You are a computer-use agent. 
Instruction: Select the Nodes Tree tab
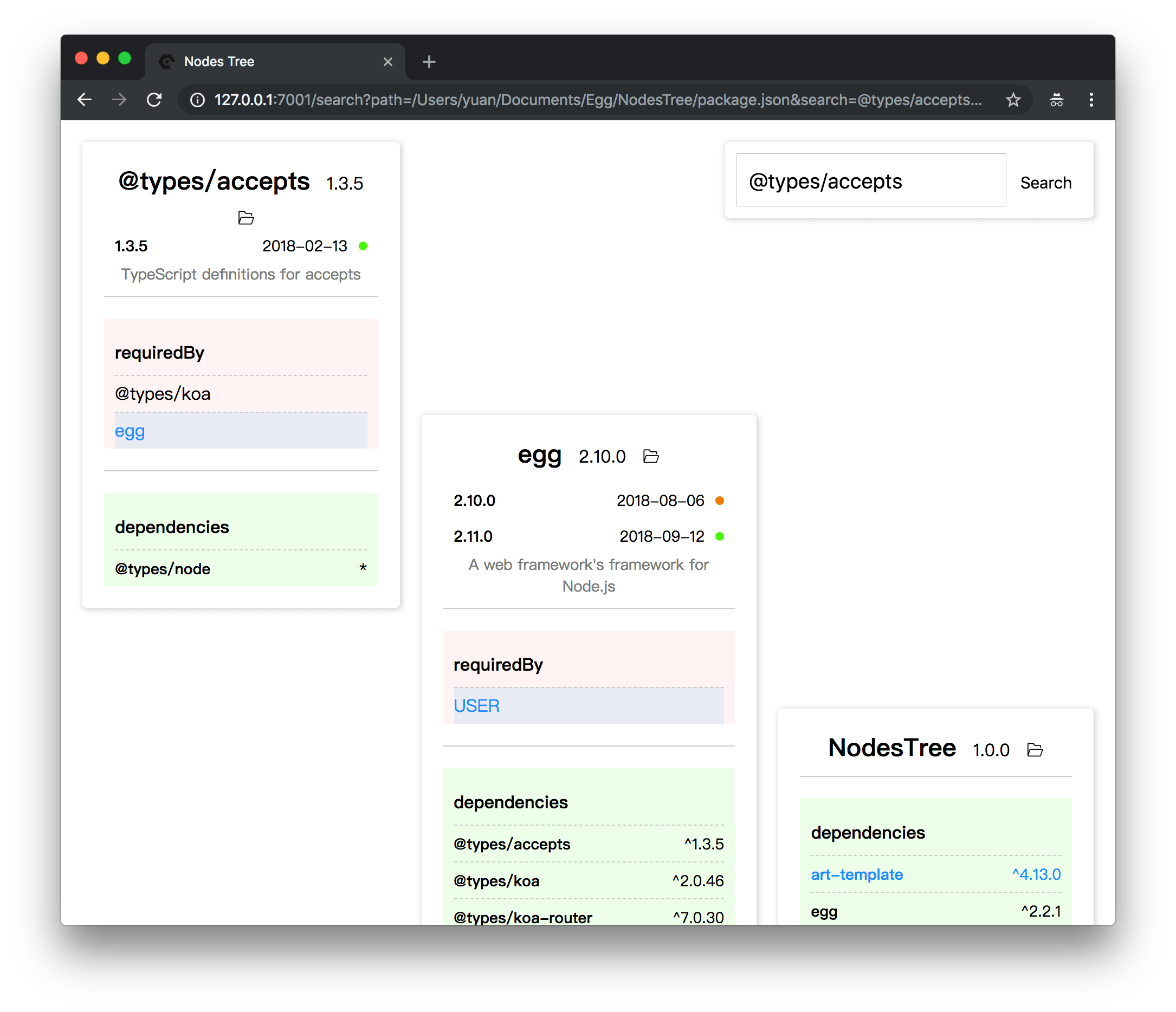click(275, 62)
